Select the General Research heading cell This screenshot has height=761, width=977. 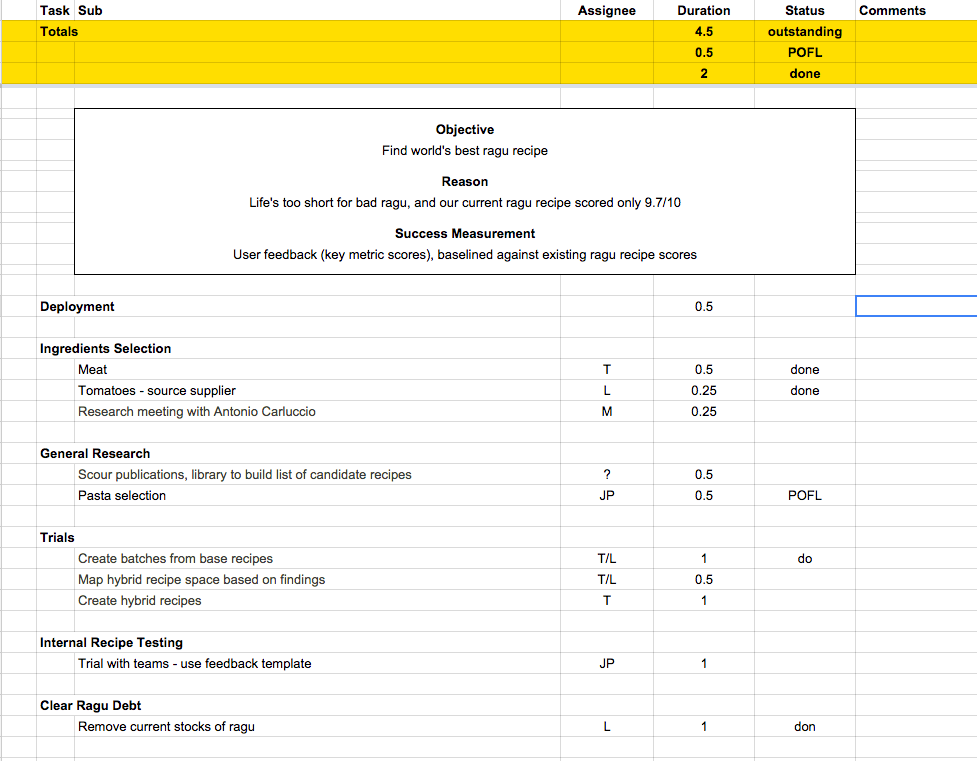[x=95, y=454]
